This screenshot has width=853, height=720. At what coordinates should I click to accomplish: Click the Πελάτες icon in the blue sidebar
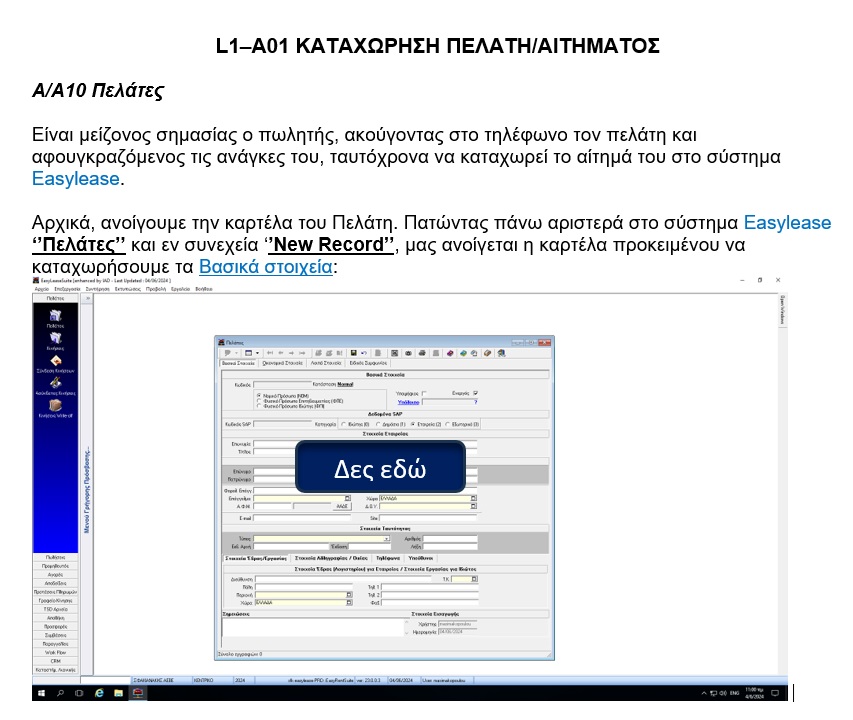pyautogui.click(x=55, y=314)
